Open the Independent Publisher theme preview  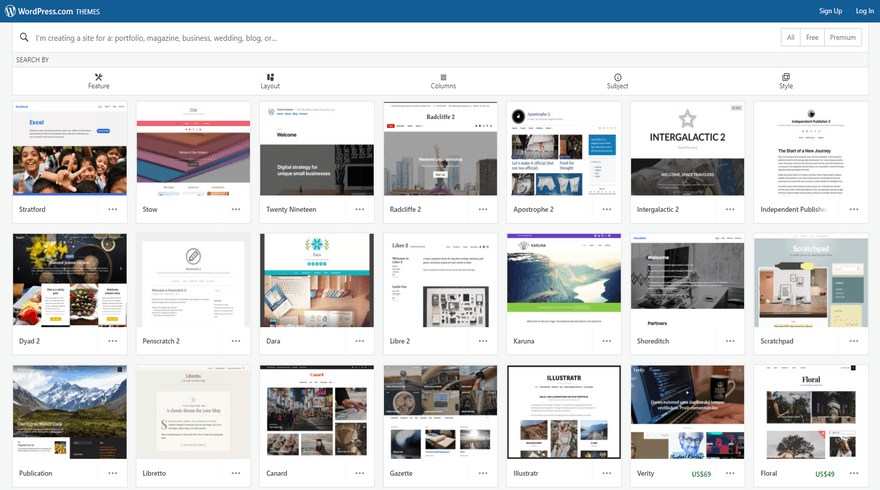tap(810, 149)
